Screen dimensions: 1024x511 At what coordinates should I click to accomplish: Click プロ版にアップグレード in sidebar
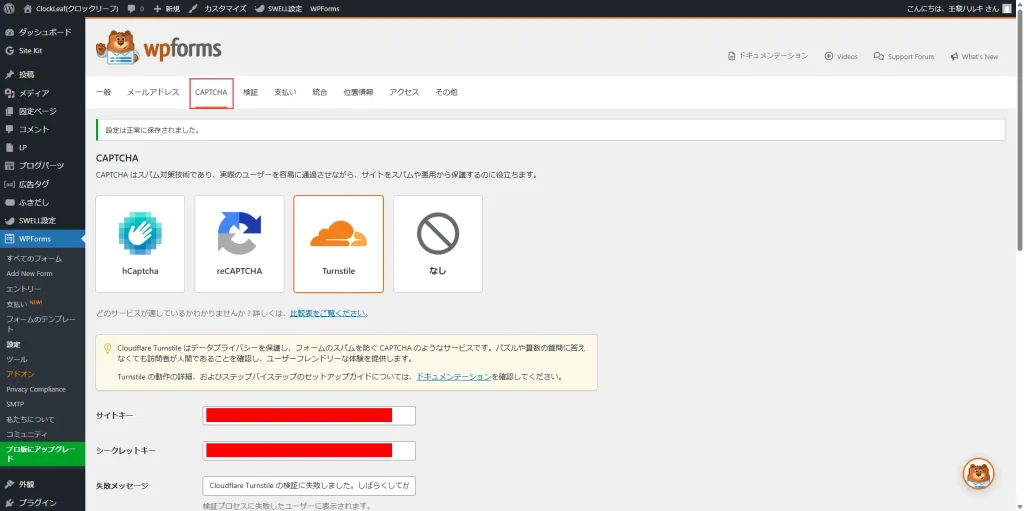[x=42, y=454]
